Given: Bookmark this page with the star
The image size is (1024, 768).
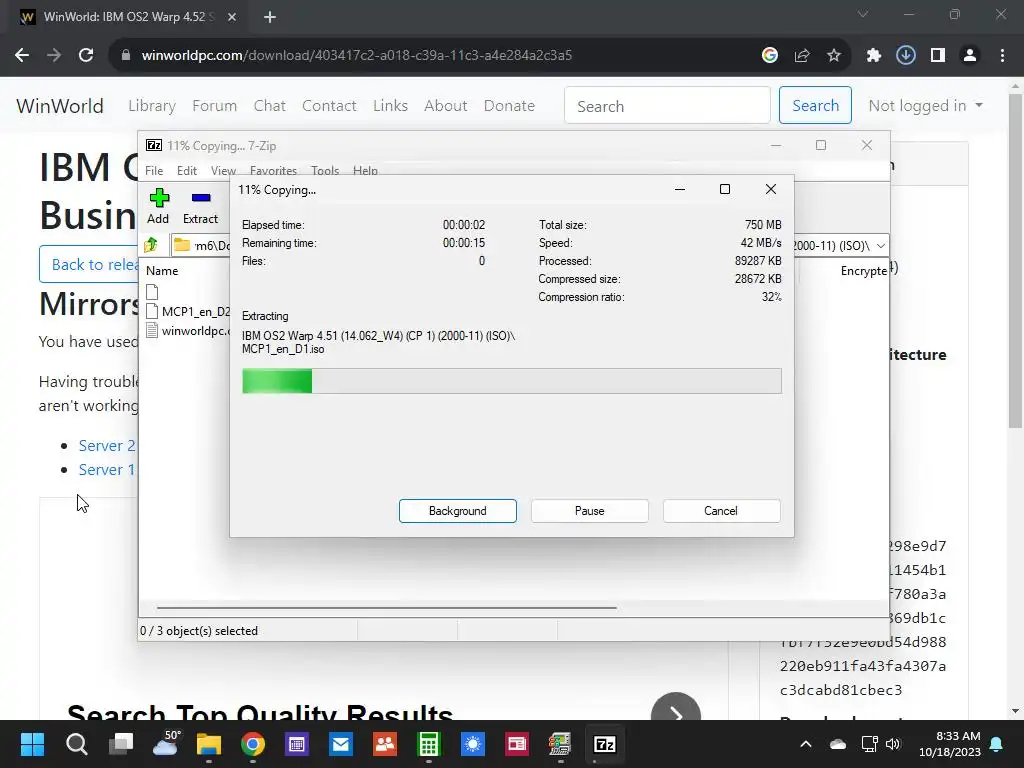Looking at the screenshot, I should [x=834, y=56].
